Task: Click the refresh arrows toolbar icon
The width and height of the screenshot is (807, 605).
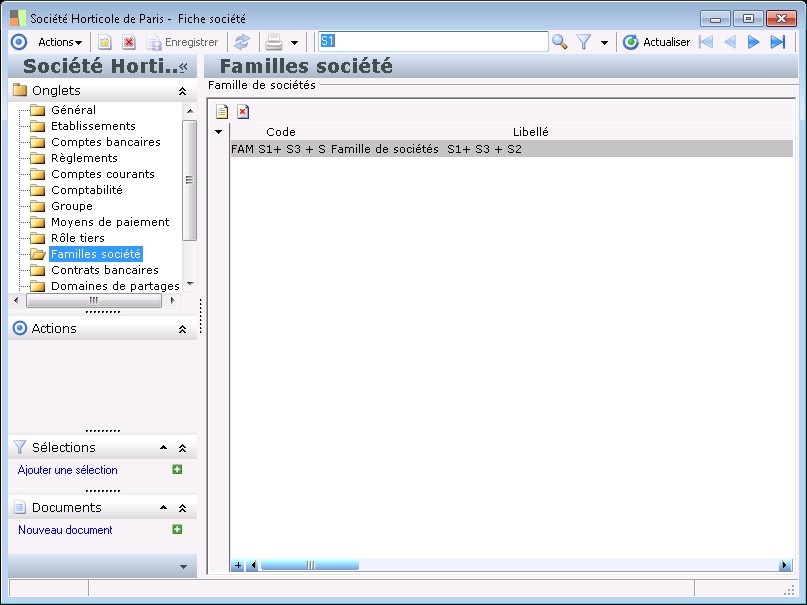Action: [242, 42]
